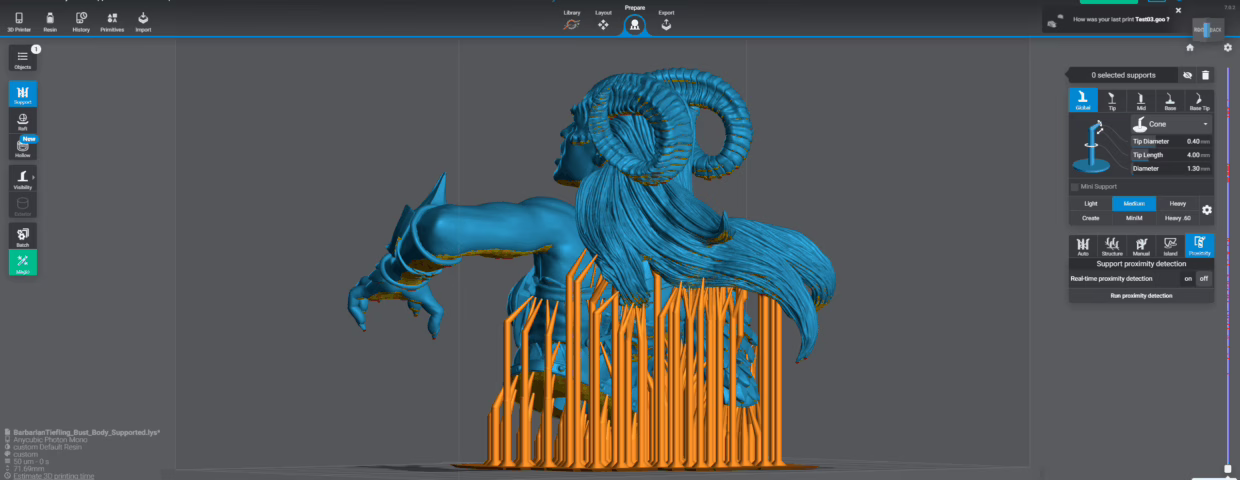Screen dimensions: 1240x480
Task: Open the Batch tool
Action: coord(23,237)
